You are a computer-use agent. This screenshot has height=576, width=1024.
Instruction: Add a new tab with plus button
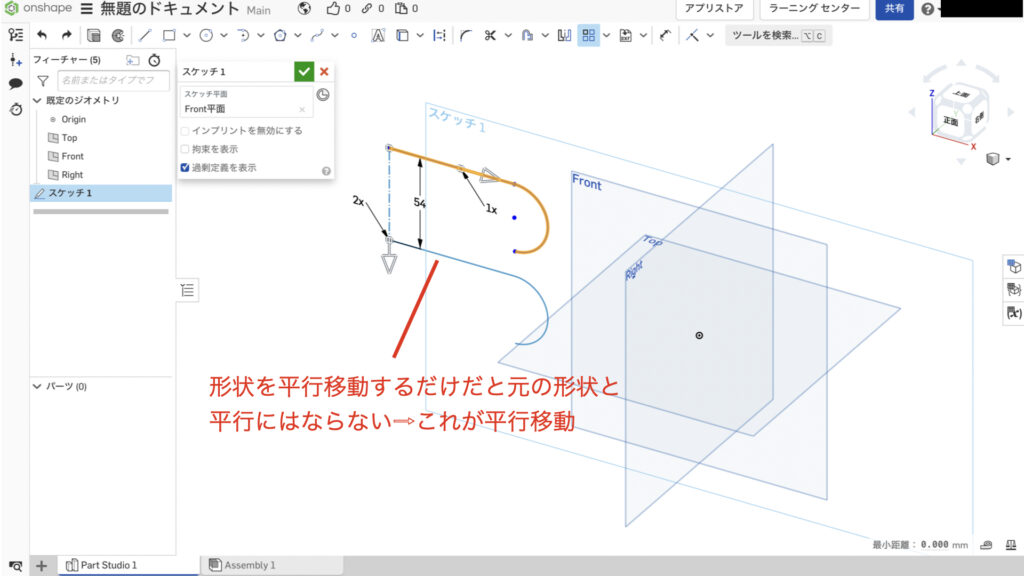(x=41, y=566)
